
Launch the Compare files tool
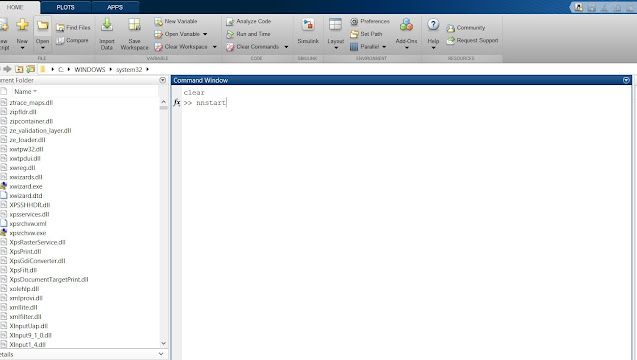(x=72, y=40)
